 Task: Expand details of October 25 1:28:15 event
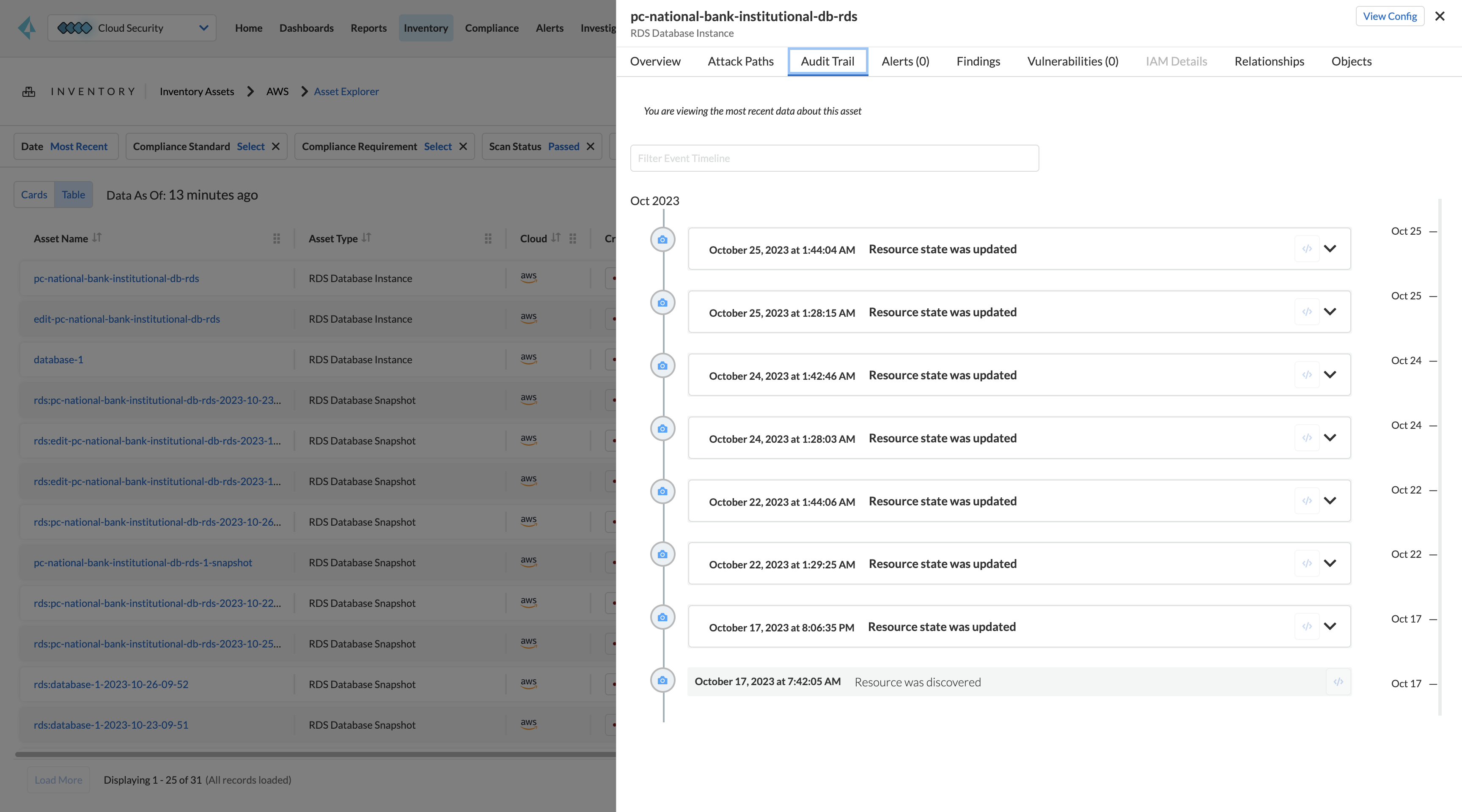[1330, 312]
